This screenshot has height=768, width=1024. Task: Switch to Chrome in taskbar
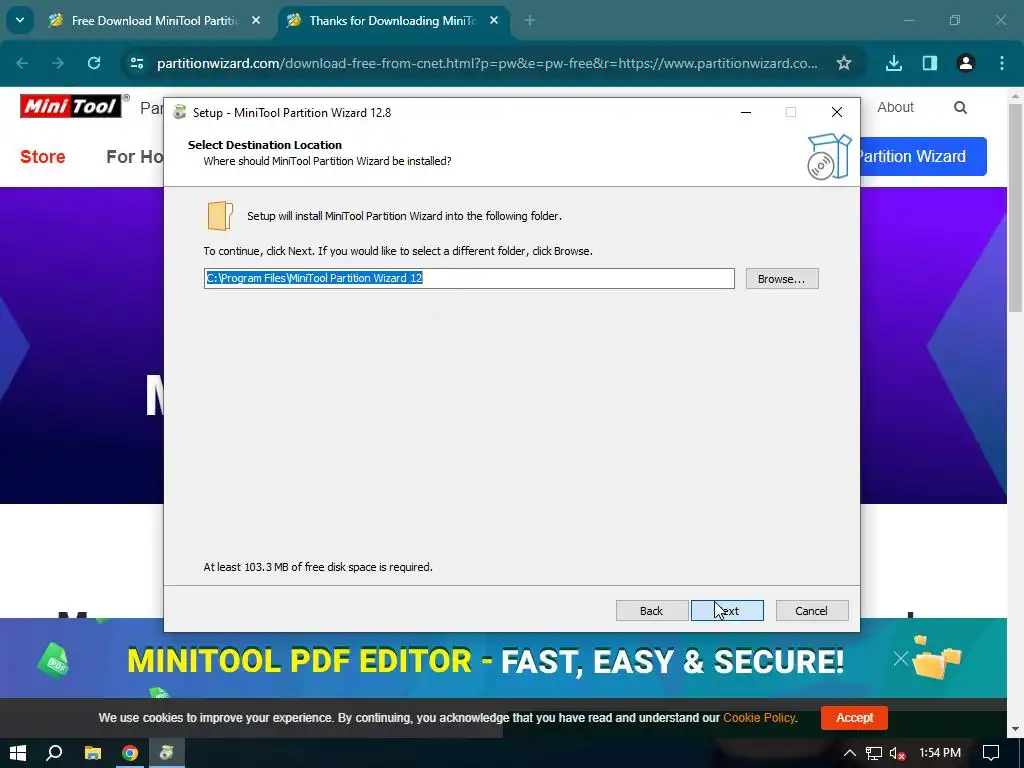tap(130, 753)
